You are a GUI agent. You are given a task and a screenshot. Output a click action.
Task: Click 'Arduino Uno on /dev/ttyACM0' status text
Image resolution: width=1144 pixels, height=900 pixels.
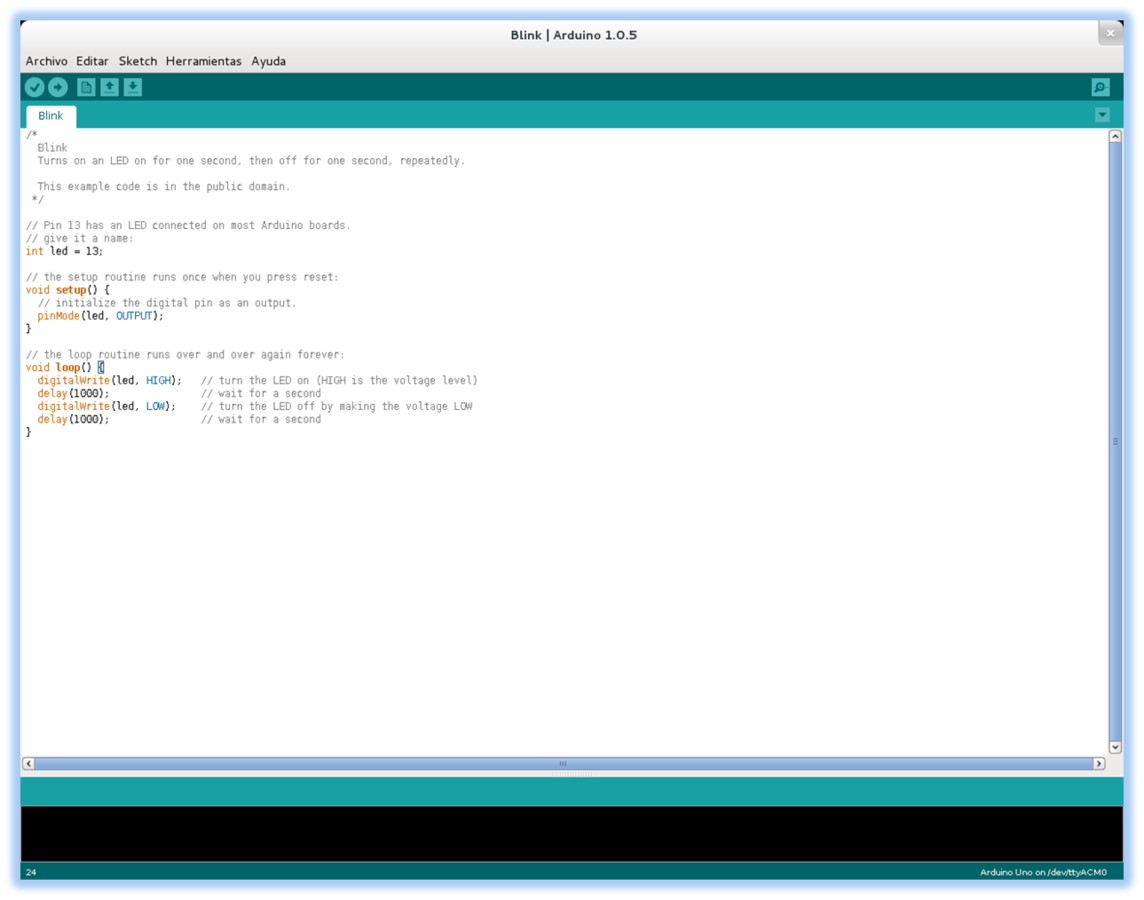[1043, 872]
